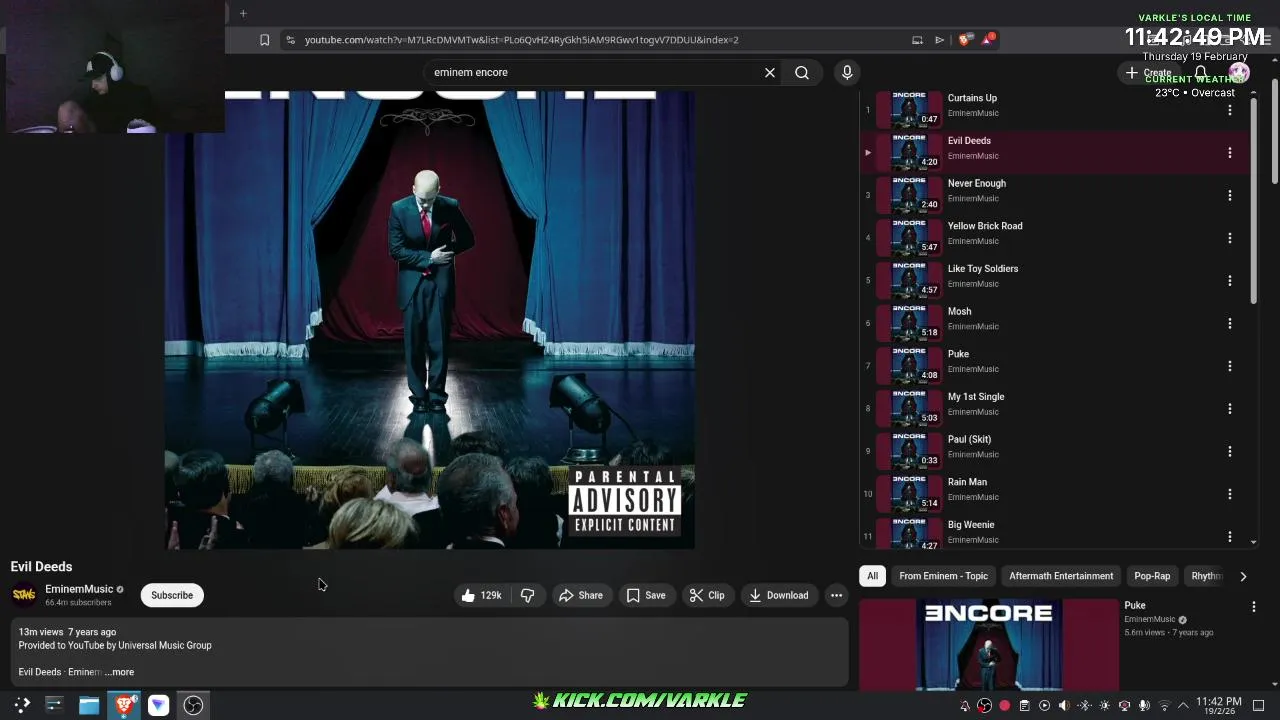Open the purple app icon in taskbar
This screenshot has height=720, width=1280.
(158, 705)
